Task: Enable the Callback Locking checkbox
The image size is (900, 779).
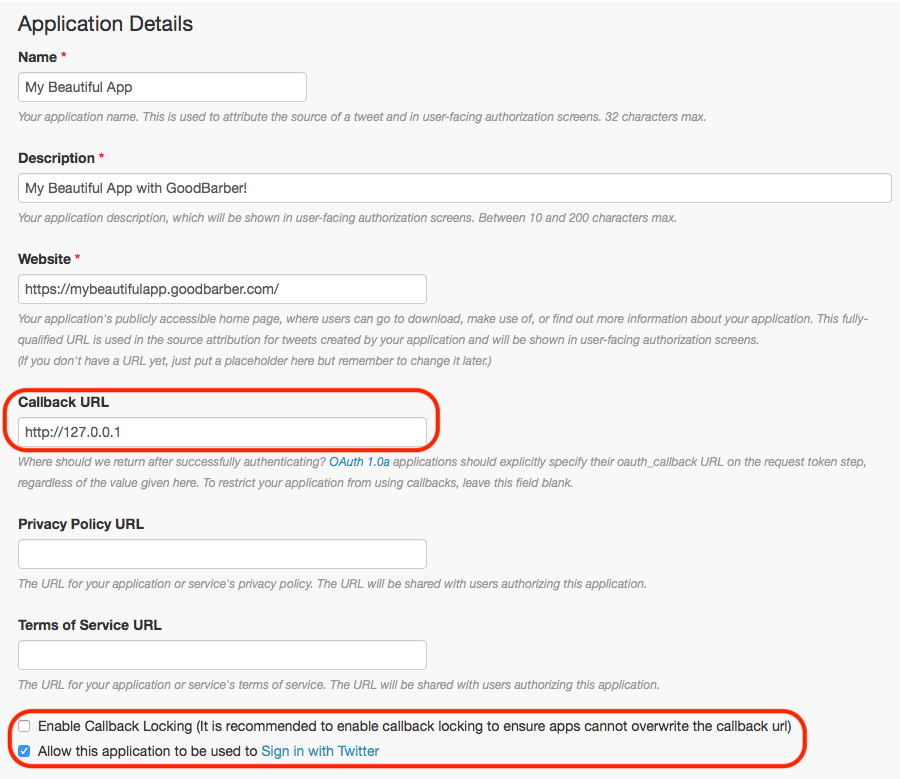Action: [x=24, y=726]
